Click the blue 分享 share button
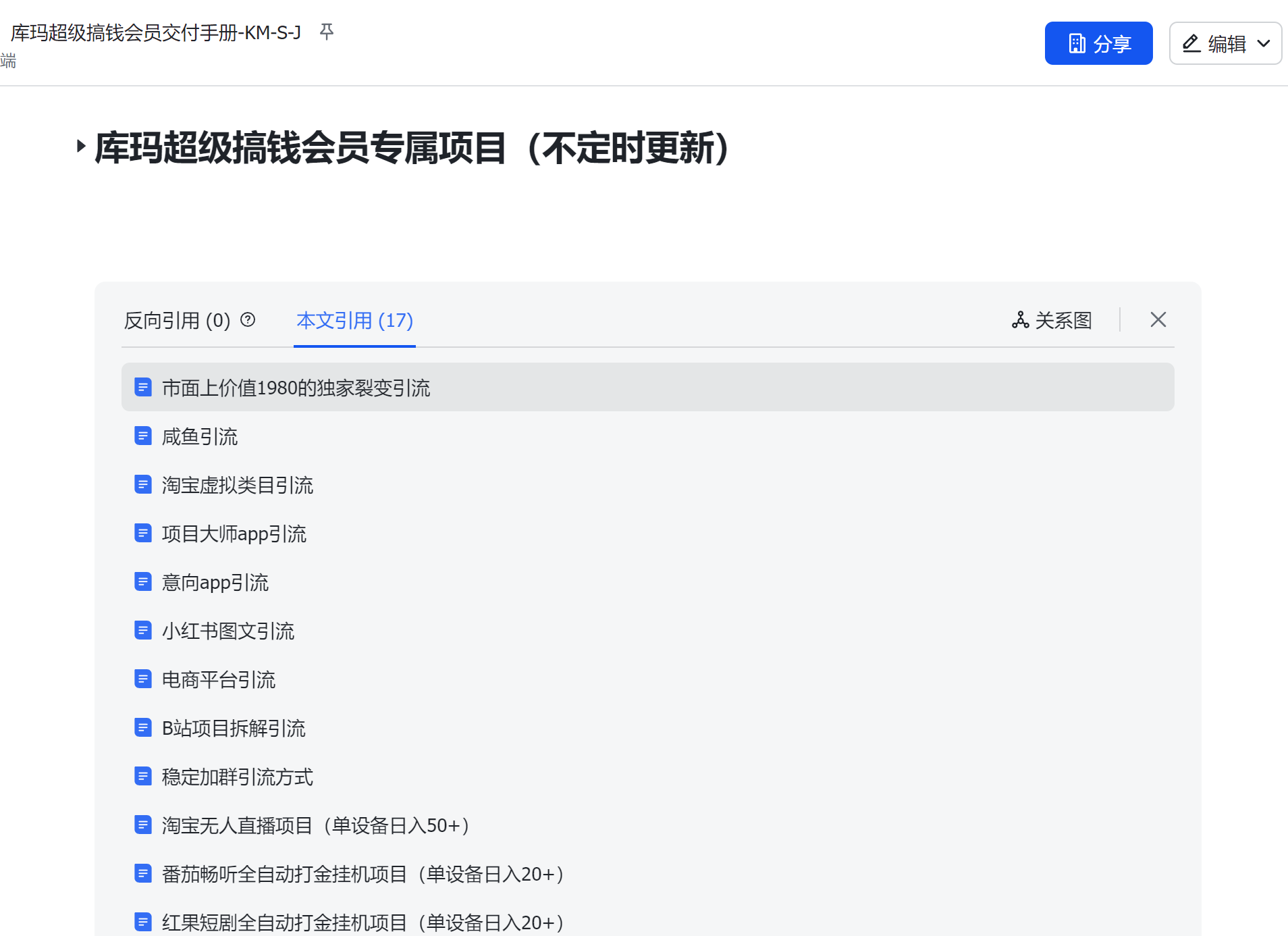 (1098, 43)
